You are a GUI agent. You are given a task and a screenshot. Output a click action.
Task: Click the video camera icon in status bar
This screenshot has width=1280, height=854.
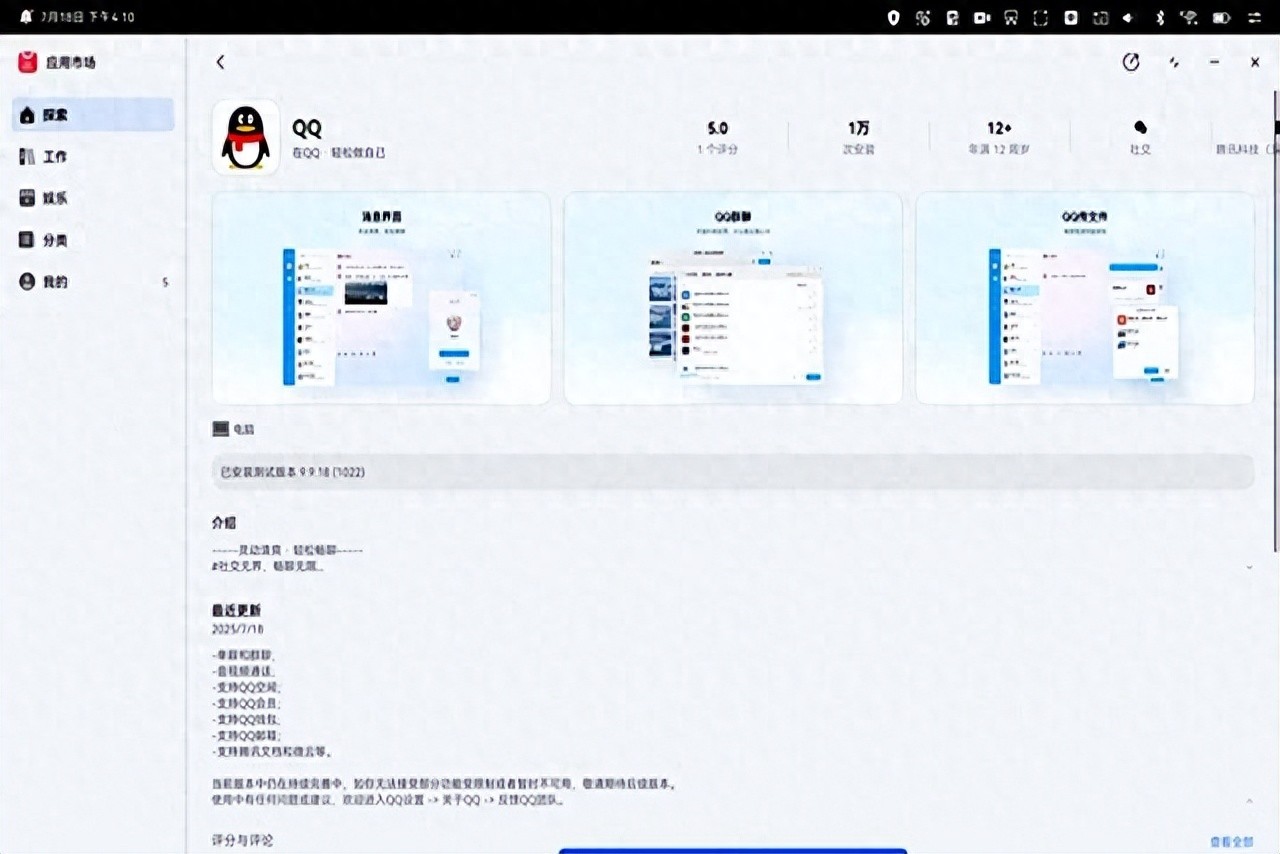[x=982, y=17]
